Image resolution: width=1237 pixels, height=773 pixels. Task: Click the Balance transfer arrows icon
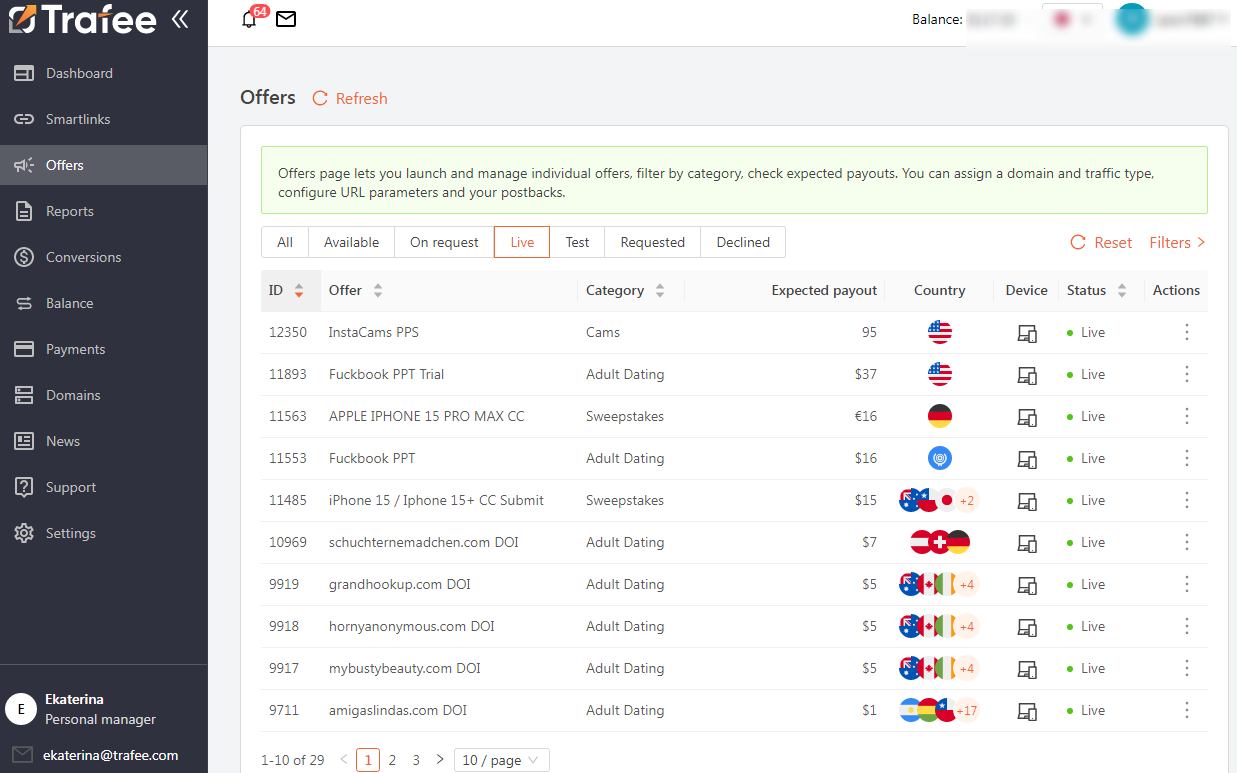(x=24, y=303)
